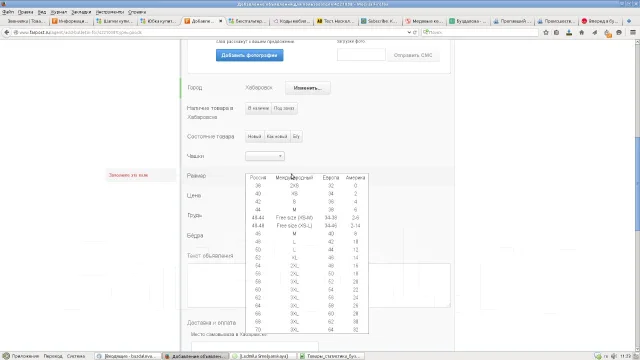Screen dimensions: 640x360
Task: Select 'Б/у' item condition
Action: point(296,136)
